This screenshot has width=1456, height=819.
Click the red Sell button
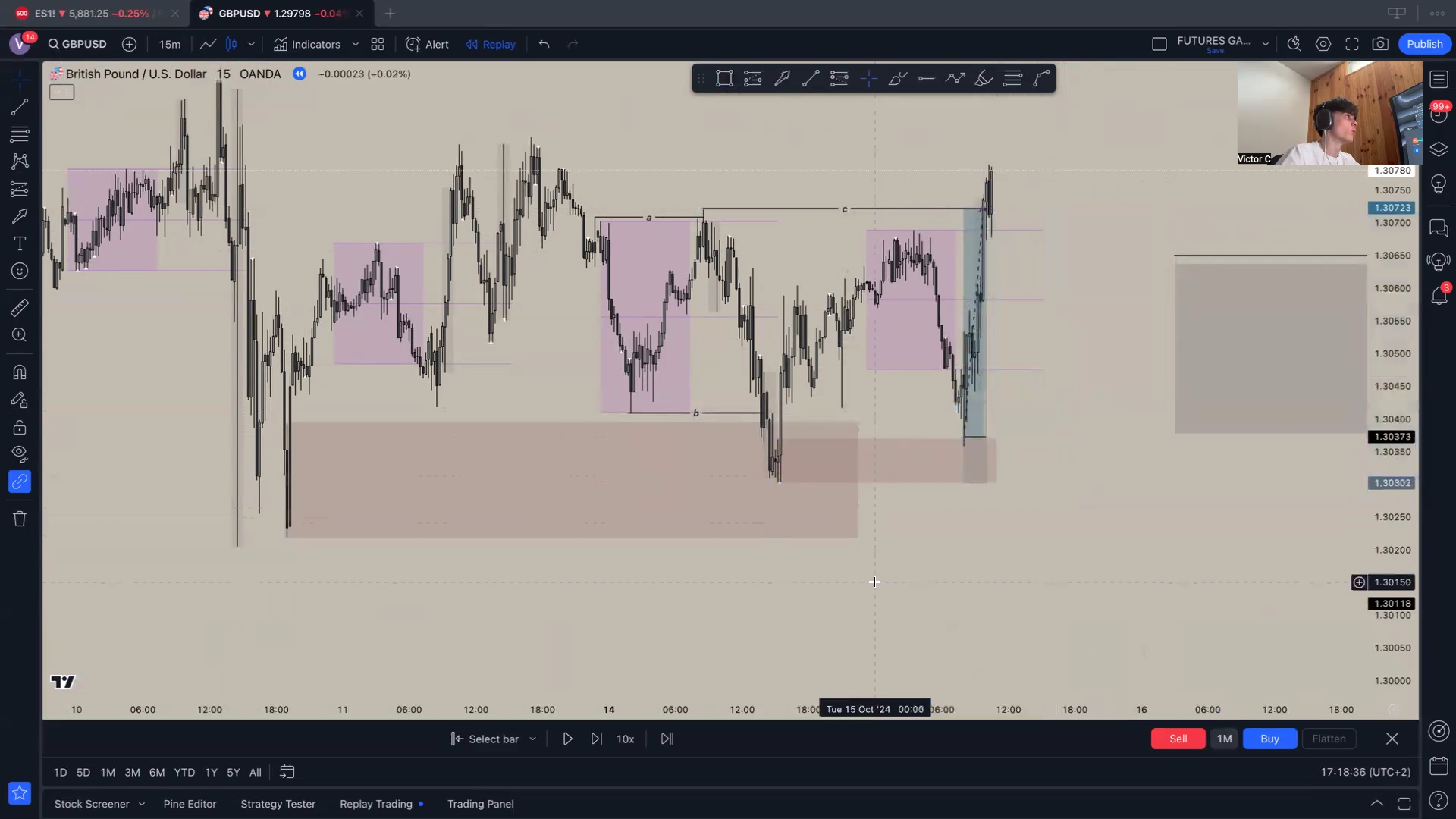click(1178, 739)
